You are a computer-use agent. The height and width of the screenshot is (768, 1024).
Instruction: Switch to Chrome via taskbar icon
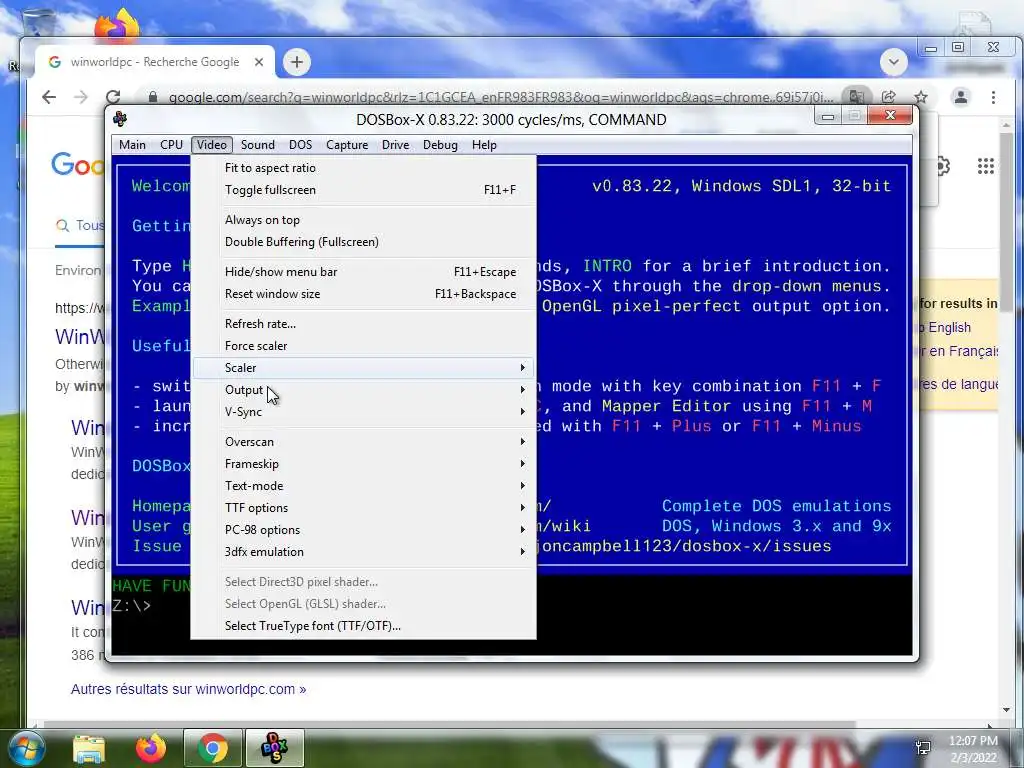pos(212,748)
